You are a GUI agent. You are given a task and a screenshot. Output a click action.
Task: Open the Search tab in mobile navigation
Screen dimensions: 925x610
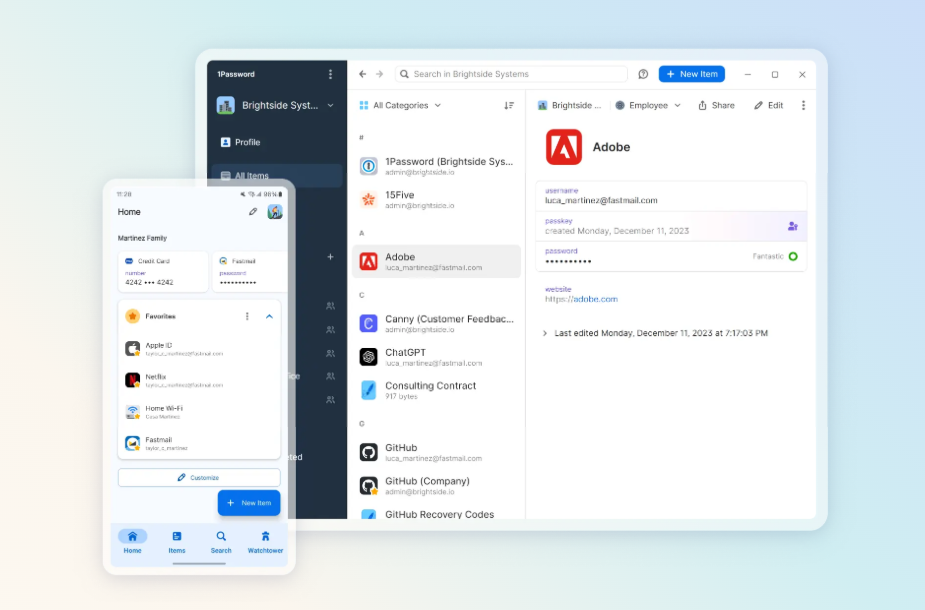tap(221, 541)
